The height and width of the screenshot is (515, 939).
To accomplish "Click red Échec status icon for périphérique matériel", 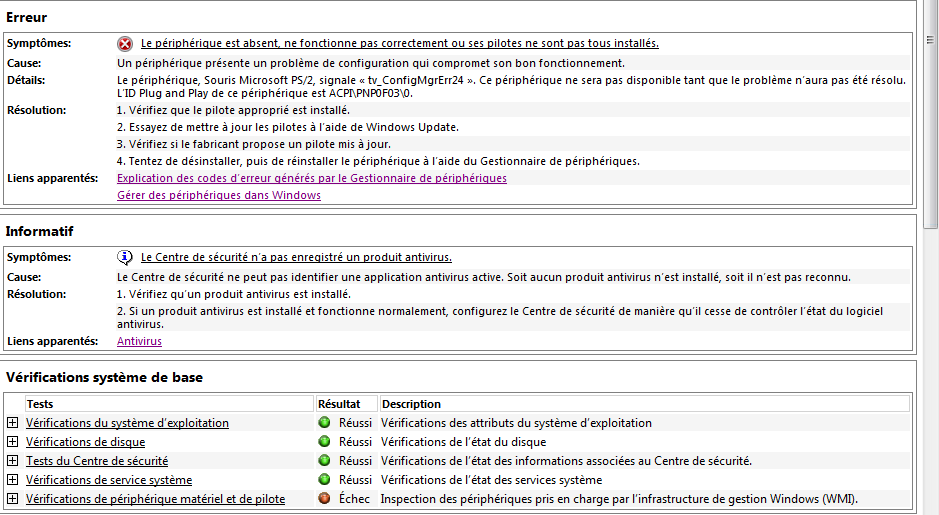I will (325, 498).
